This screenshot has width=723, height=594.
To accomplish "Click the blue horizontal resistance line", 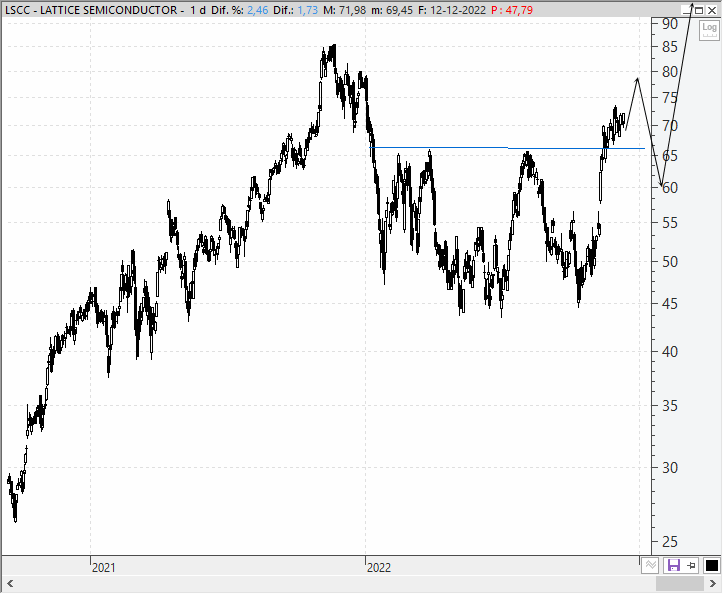I will (507, 148).
